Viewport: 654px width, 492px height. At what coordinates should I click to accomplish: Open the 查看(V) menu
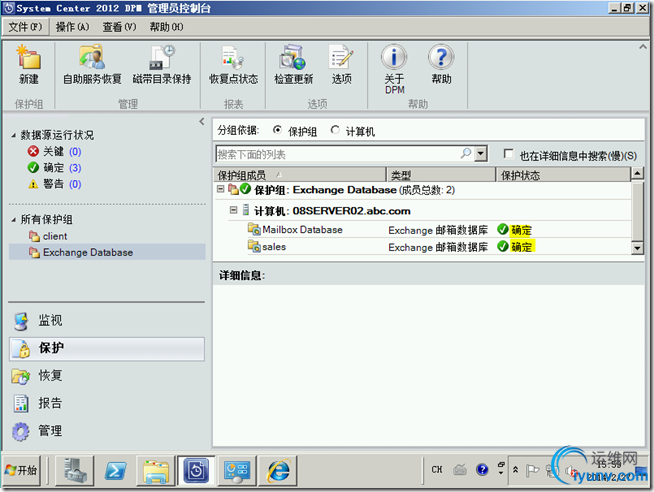click(119, 27)
